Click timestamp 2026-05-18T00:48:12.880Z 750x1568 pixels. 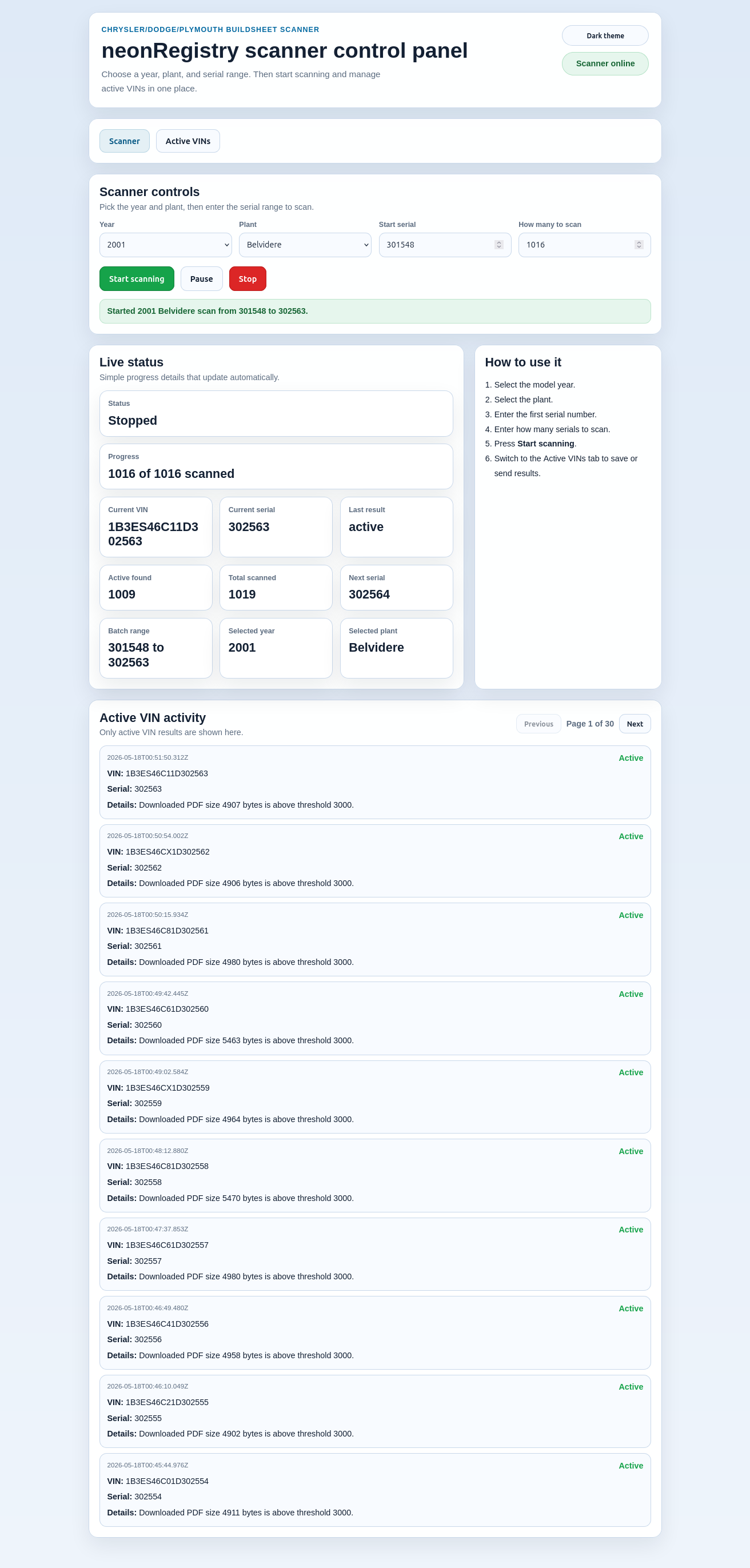147,1151
